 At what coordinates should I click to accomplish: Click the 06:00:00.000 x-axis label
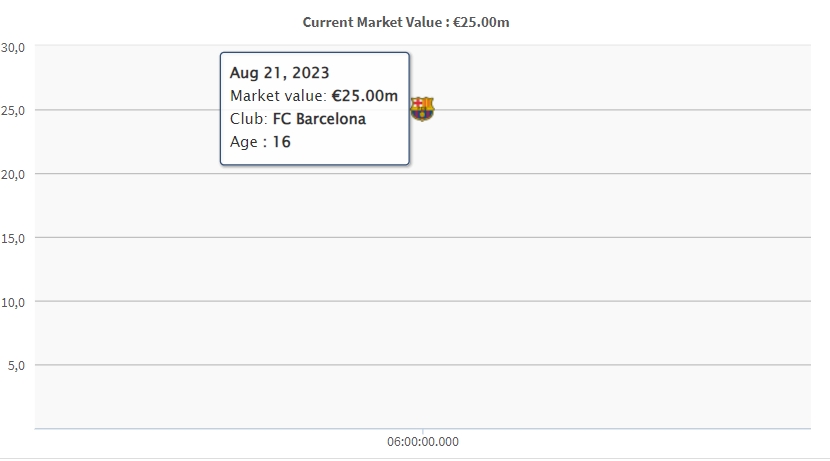click(x=422, y=441)
